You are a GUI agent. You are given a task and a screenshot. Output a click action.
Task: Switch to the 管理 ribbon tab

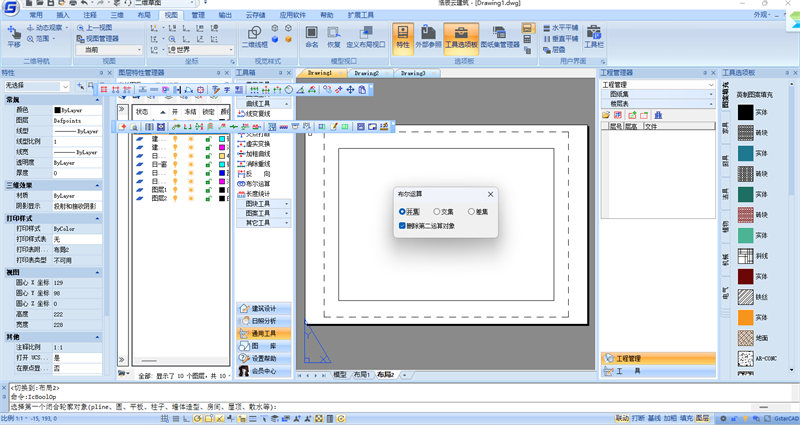198,15
